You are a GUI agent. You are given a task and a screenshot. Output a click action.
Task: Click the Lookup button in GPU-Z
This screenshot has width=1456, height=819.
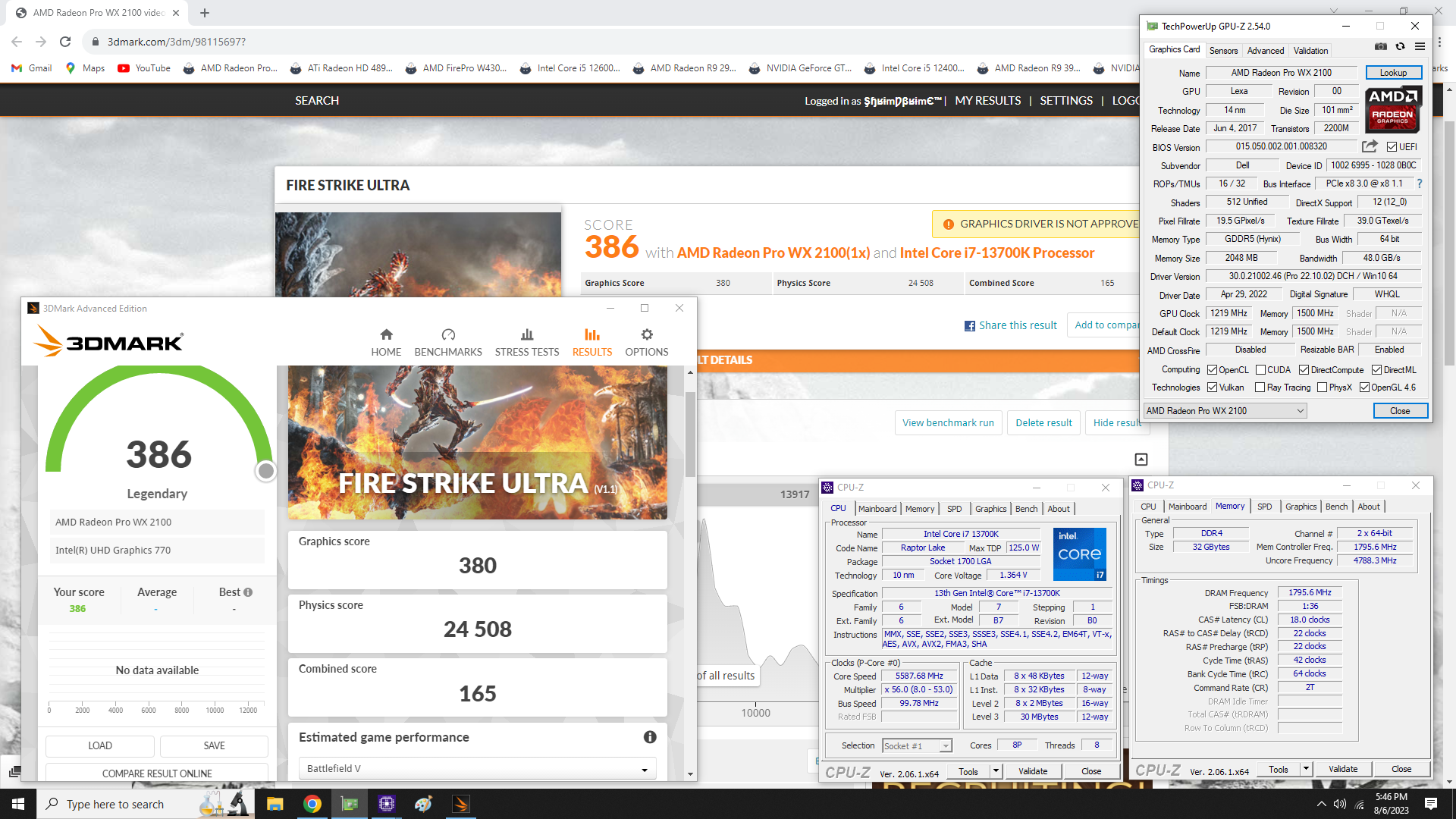(x=1393, y=73)
